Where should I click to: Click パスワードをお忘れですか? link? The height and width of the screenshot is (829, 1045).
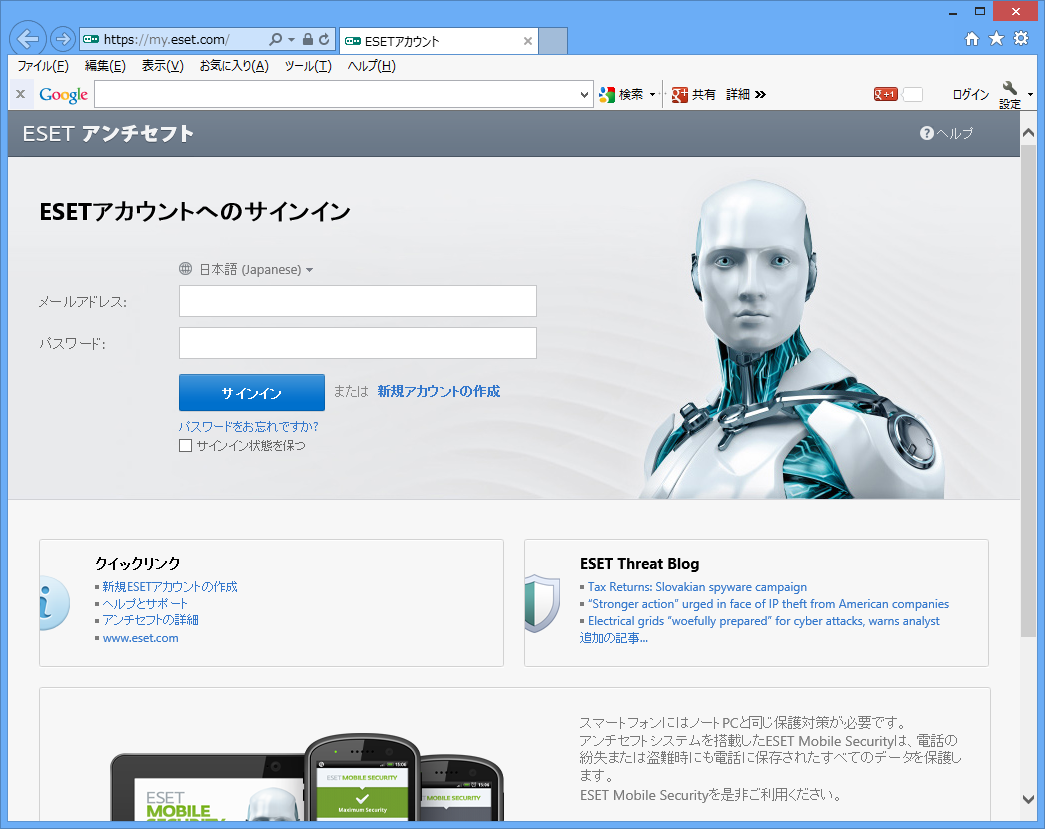[x=249, y=426]
